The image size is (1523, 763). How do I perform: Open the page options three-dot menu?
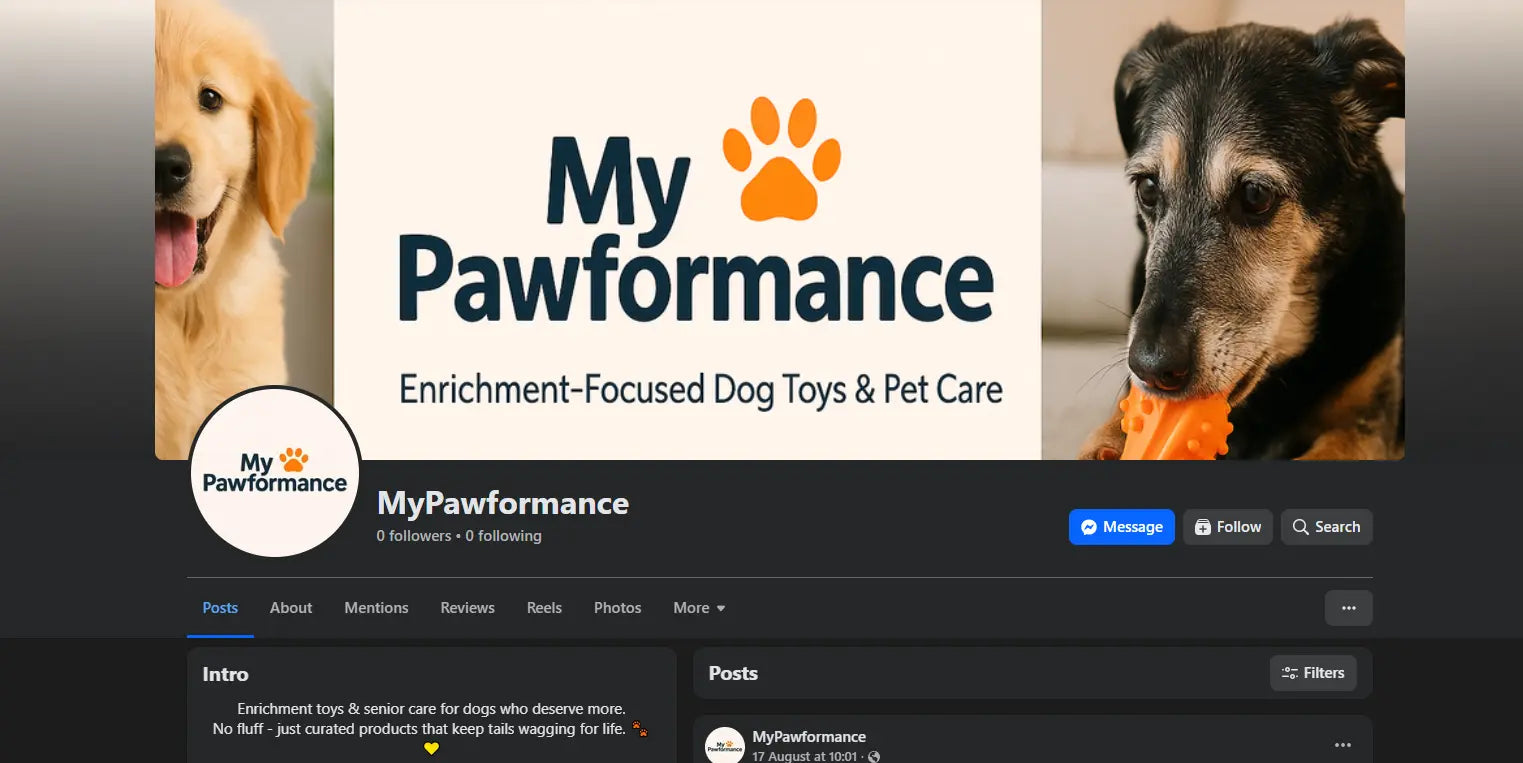[1348, 608]
